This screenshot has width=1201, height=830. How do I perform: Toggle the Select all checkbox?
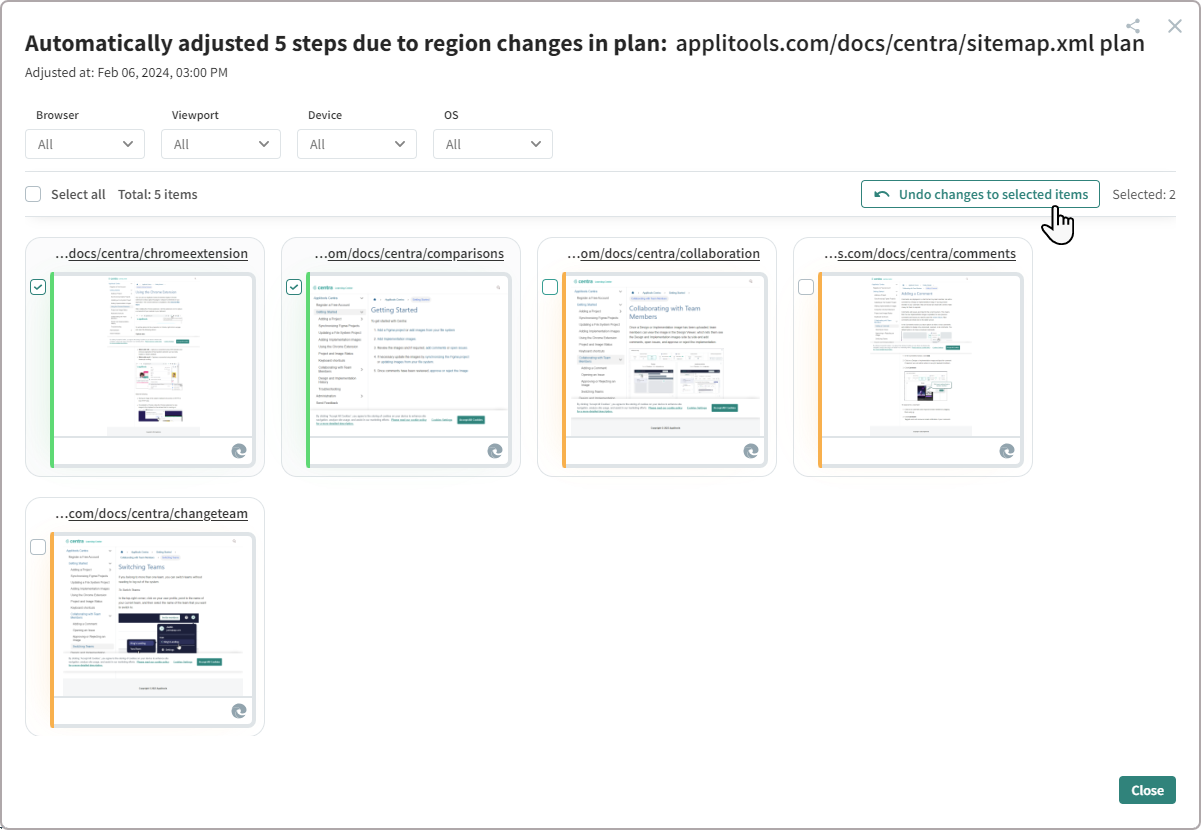33,194
